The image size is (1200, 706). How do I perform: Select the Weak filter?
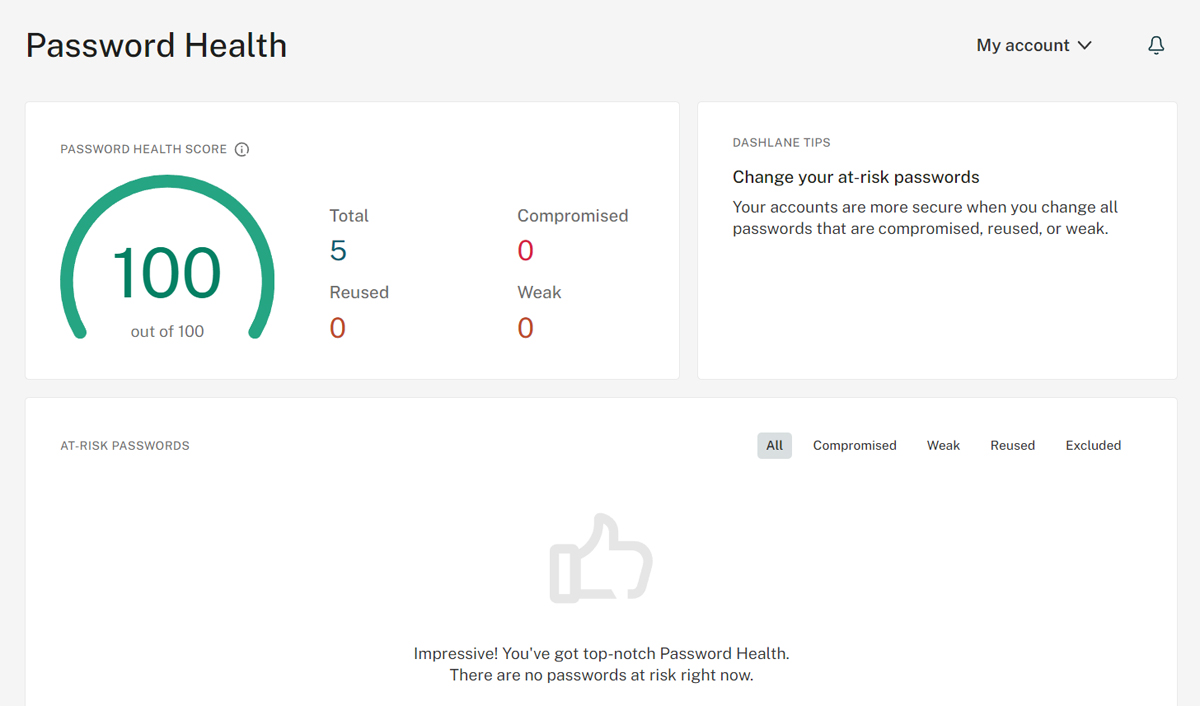(942, 445)
